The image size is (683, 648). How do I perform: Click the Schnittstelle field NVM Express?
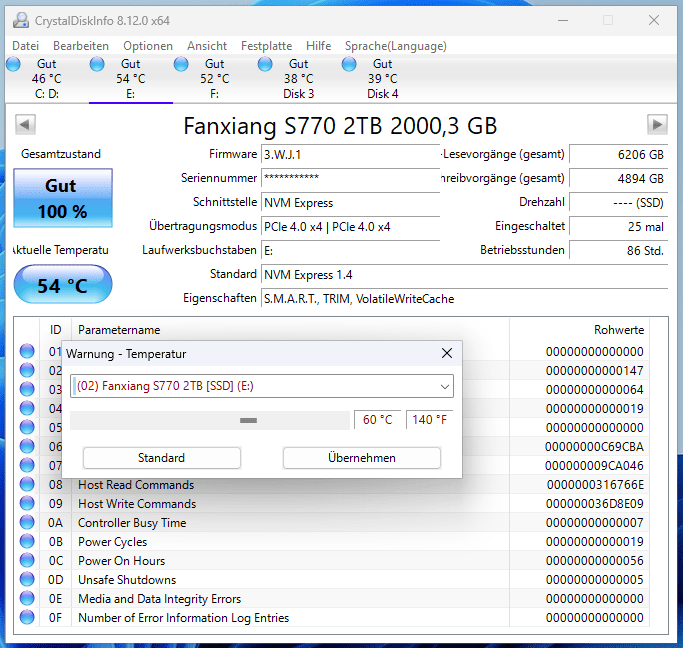point(351,203)
